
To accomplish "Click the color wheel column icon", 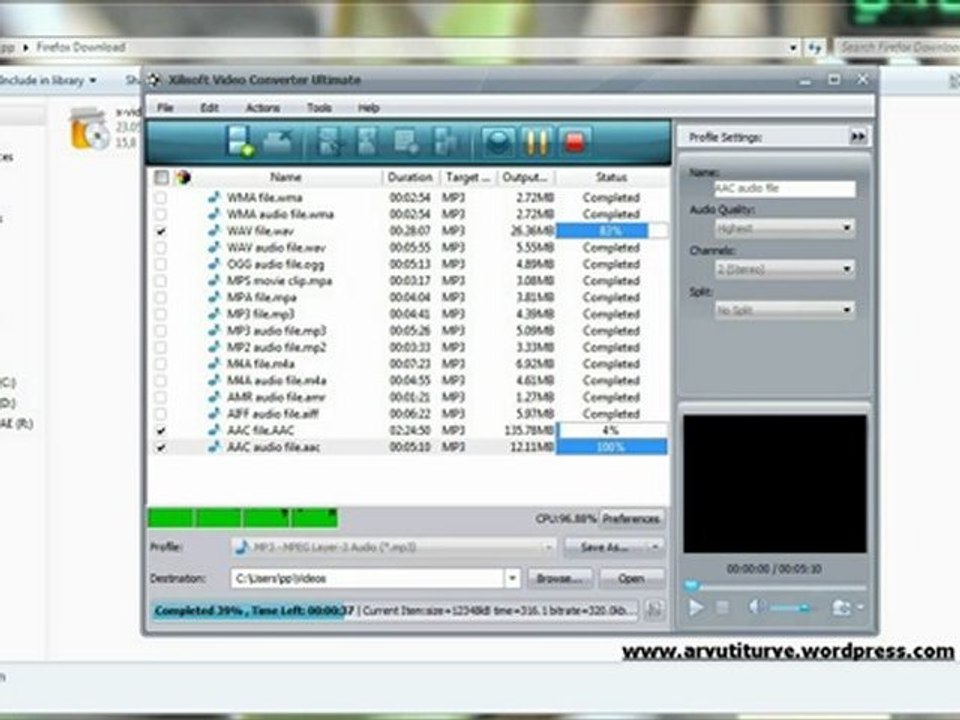I will (x=182, y=178).
